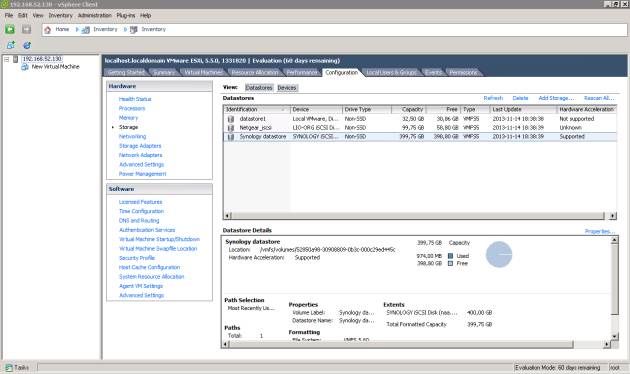Click the Home icon in navigation bar
The height and width of the screenshot is (374, 630).
[48, 29]
